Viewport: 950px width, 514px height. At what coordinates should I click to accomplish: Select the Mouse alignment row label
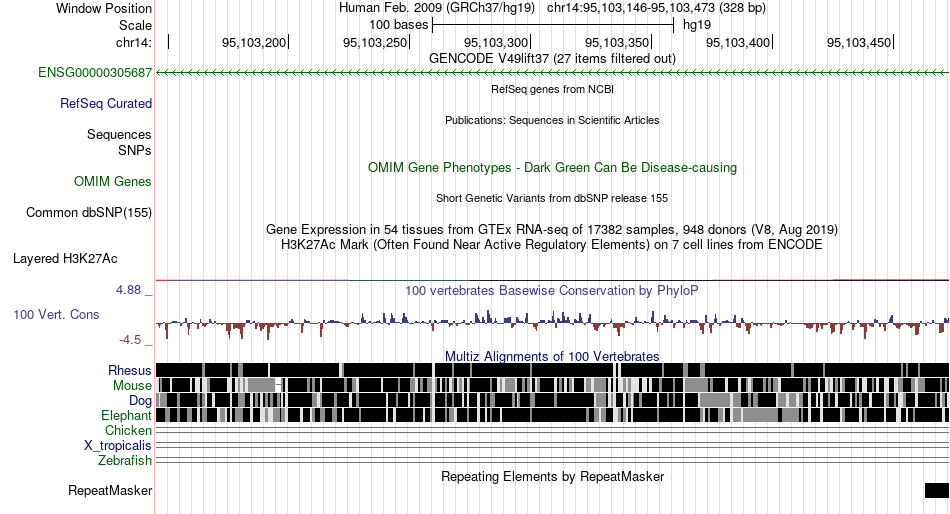click(x=132, y=386)
